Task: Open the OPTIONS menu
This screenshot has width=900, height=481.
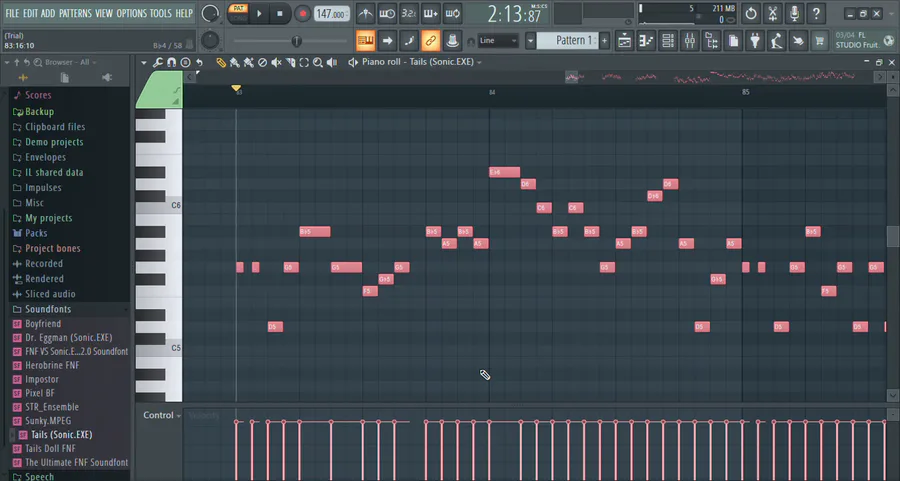Action: (132, 13)
